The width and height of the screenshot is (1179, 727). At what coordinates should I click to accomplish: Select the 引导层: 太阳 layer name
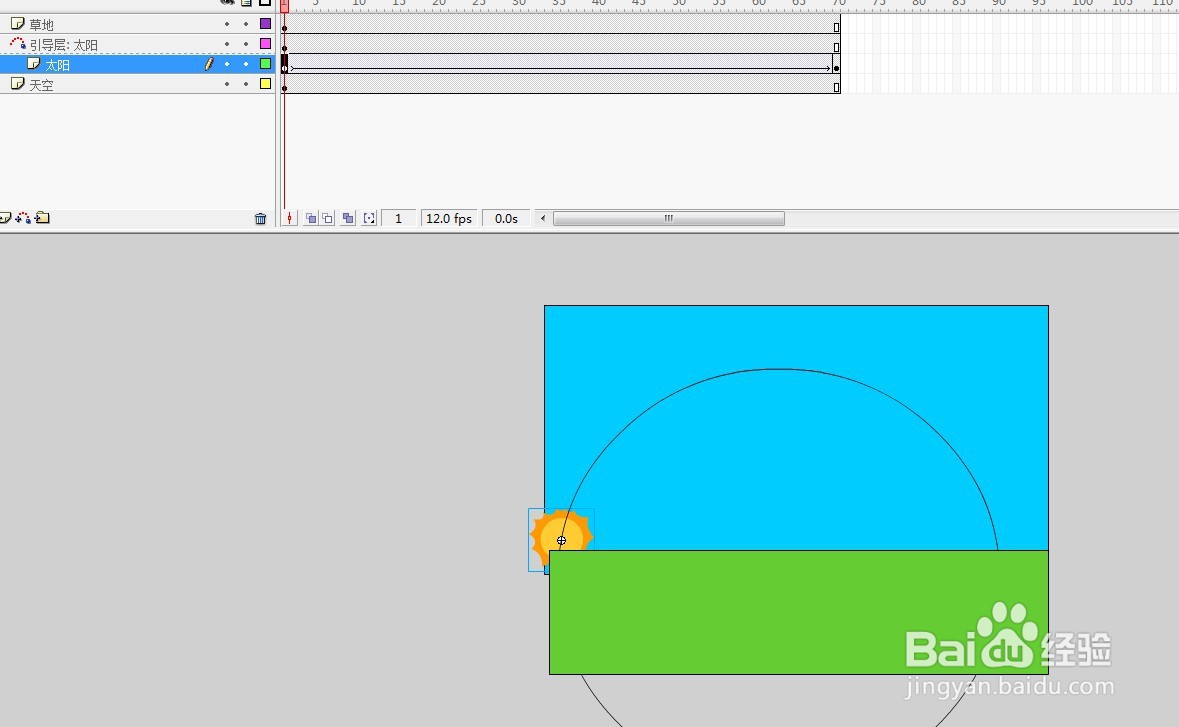pos(64,45)
